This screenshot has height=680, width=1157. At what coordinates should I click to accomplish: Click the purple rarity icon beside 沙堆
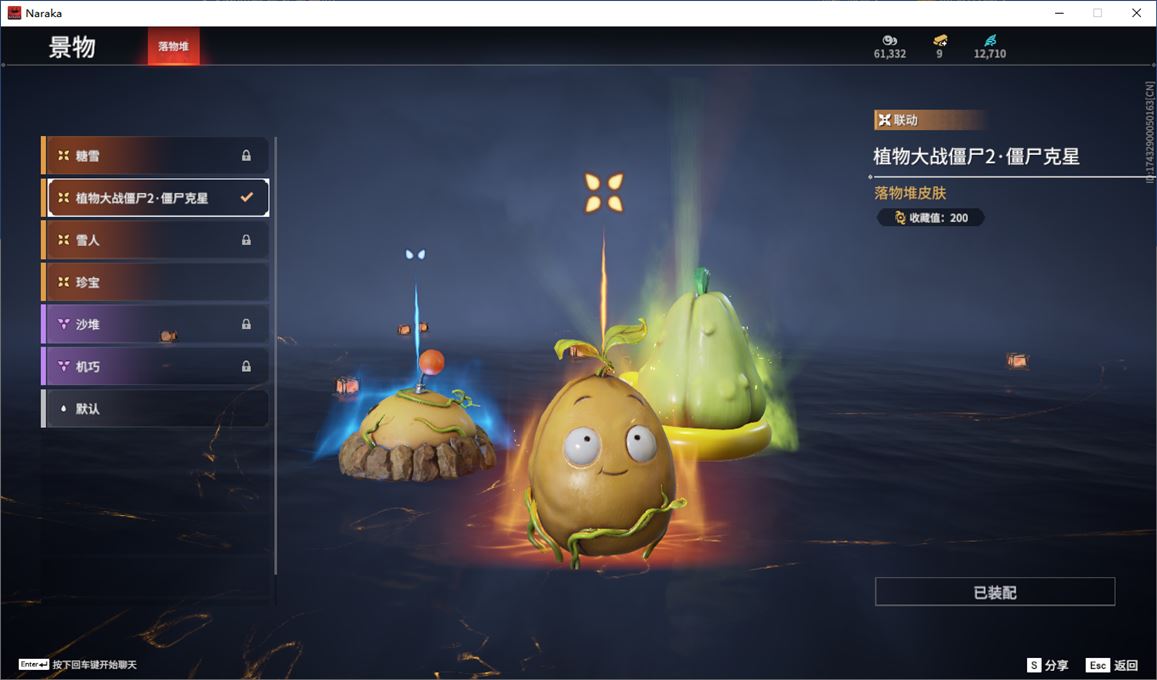pyautogui.click(x=63, y=324)
